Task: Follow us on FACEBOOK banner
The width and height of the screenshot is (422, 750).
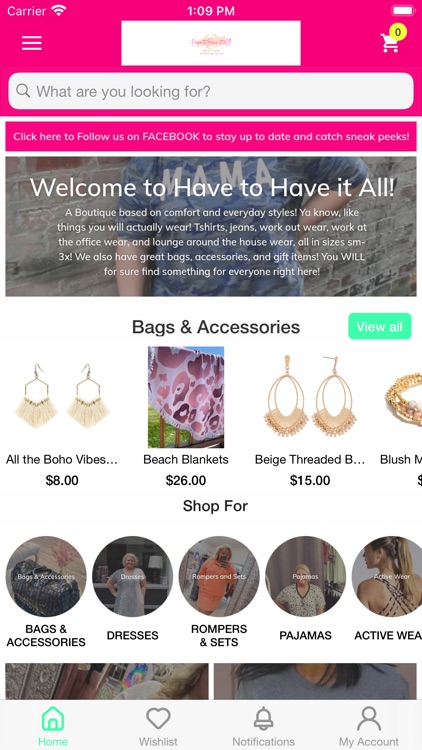Action: [211, 136]
